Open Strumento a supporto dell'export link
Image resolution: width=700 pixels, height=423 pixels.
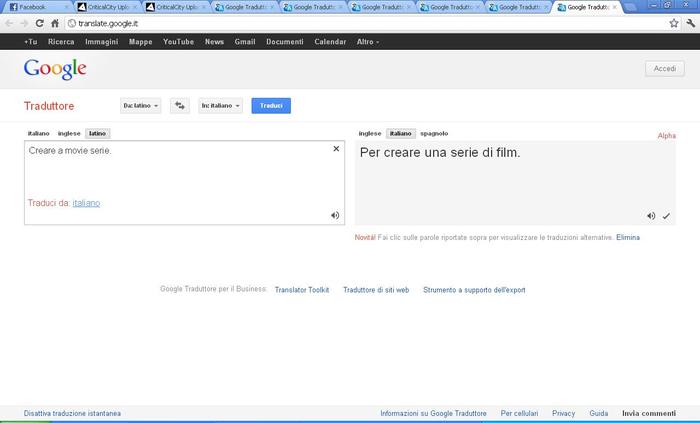474,290
